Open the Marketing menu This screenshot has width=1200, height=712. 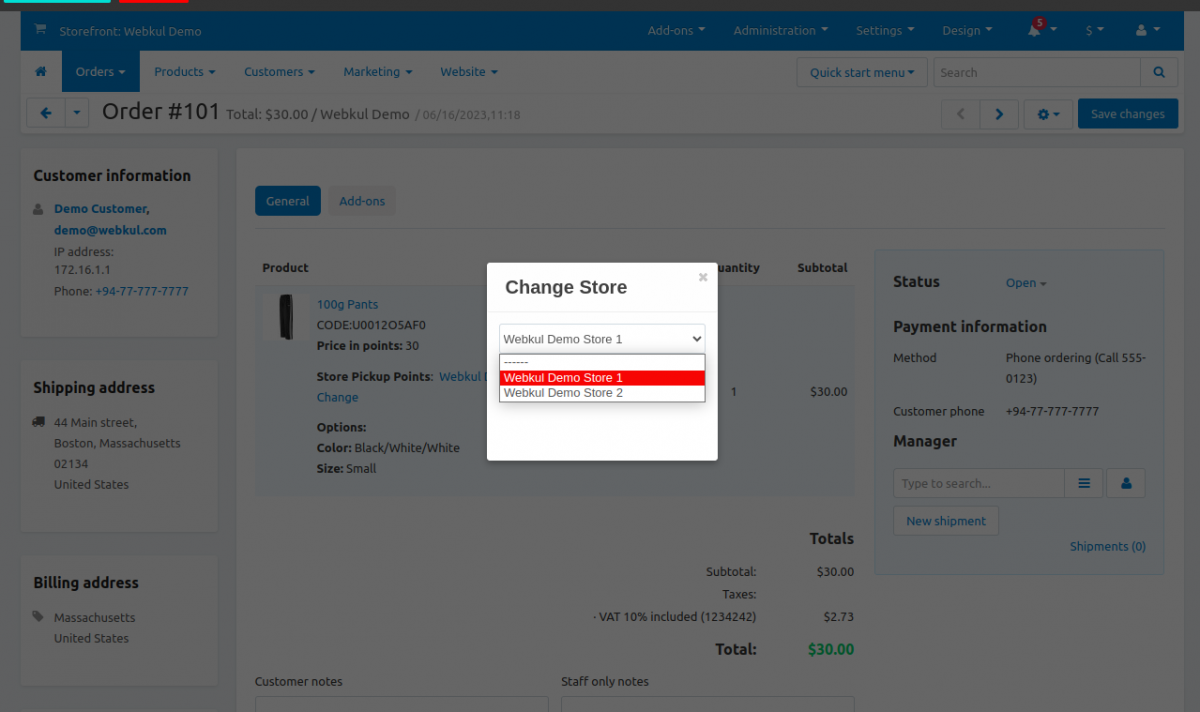click(x=378, y=72)
